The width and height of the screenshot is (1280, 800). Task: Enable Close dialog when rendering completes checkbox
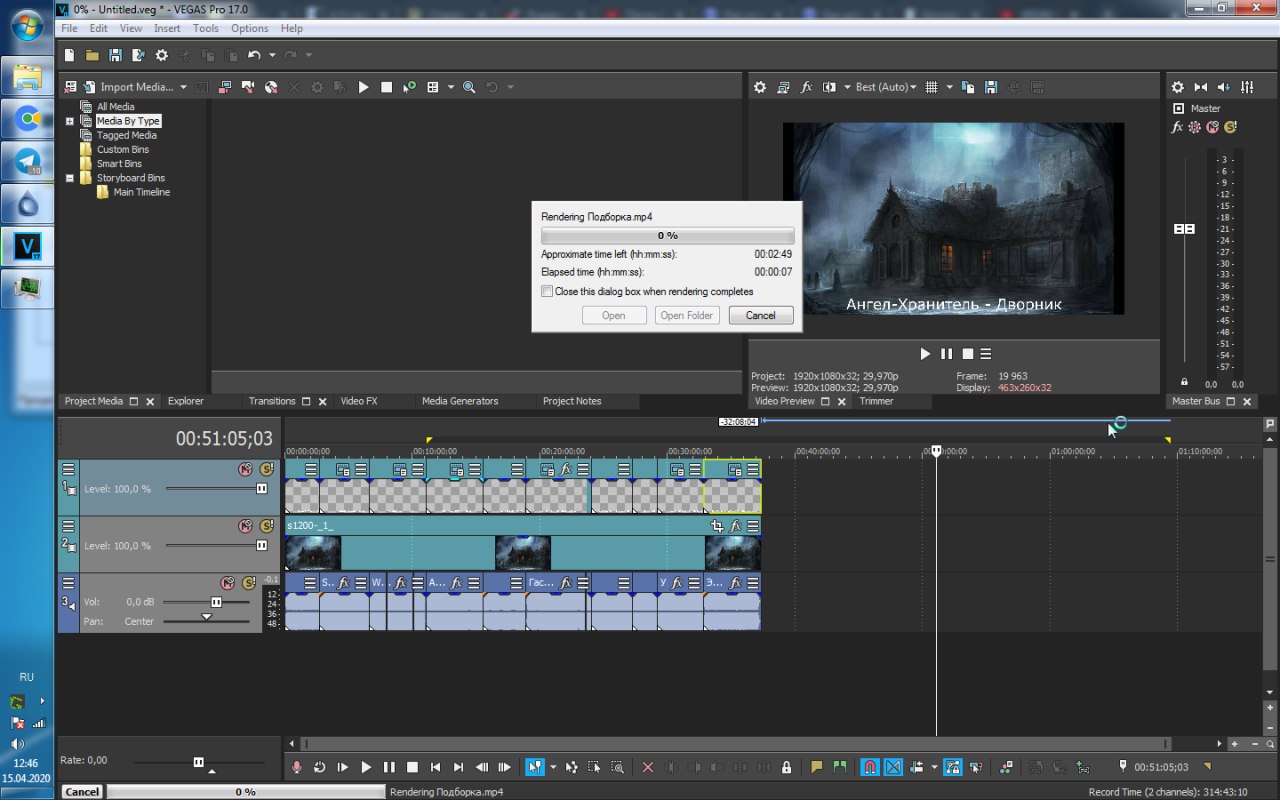[x=547, y=292]
